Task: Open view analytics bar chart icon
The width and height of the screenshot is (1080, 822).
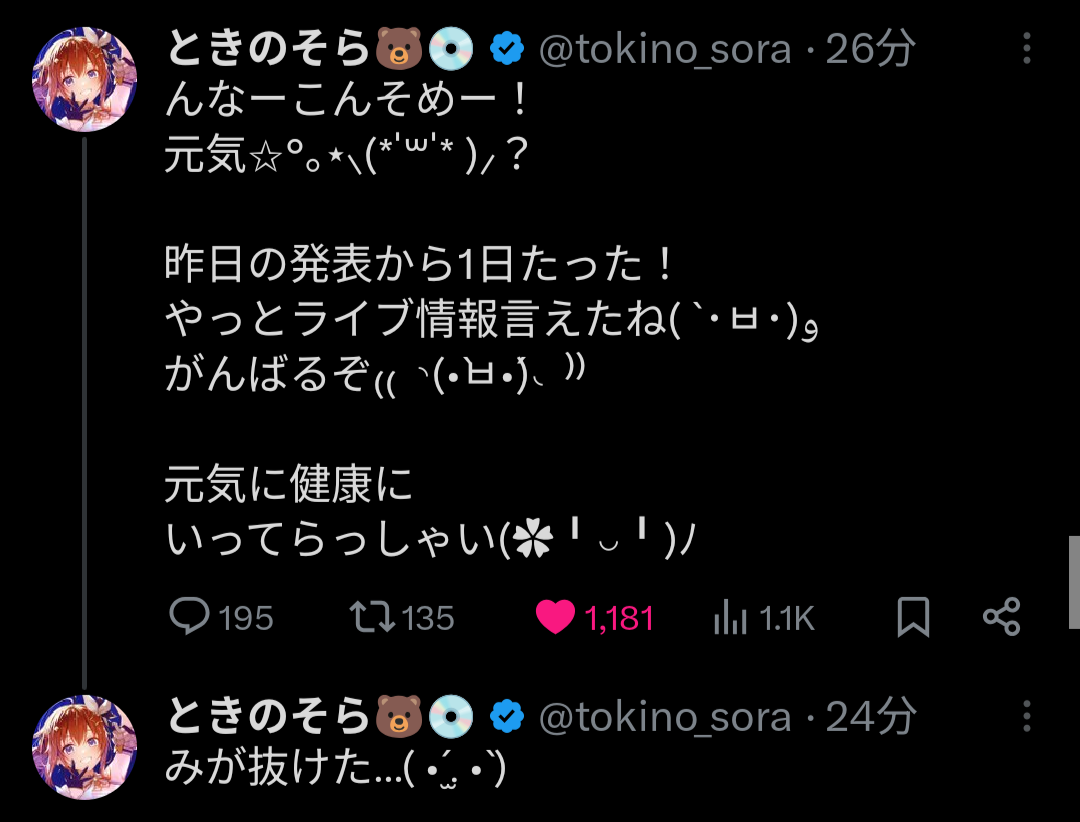Action: point(731,619)
